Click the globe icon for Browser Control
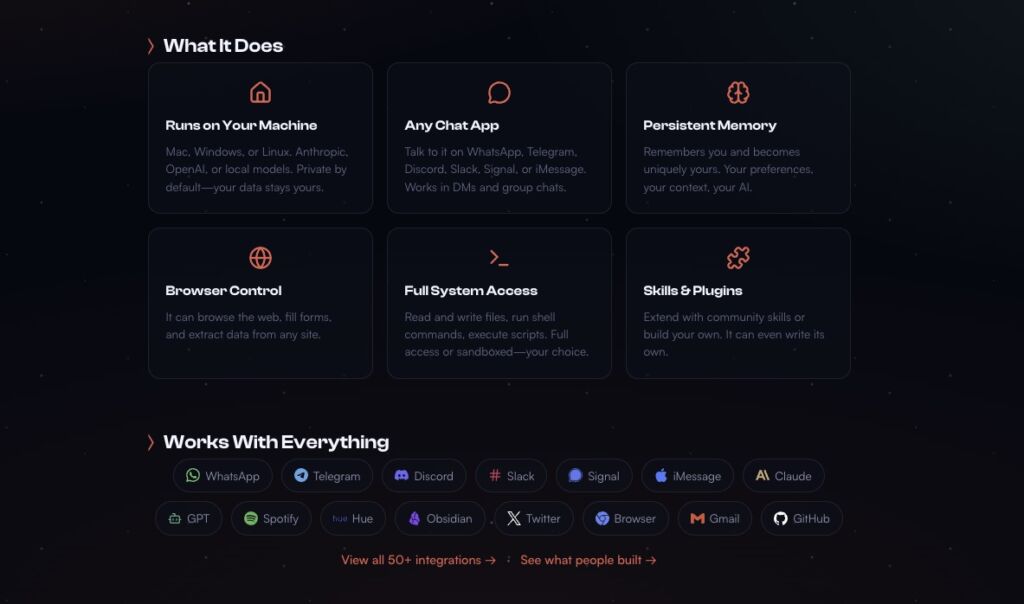 [x=260, y=258]
